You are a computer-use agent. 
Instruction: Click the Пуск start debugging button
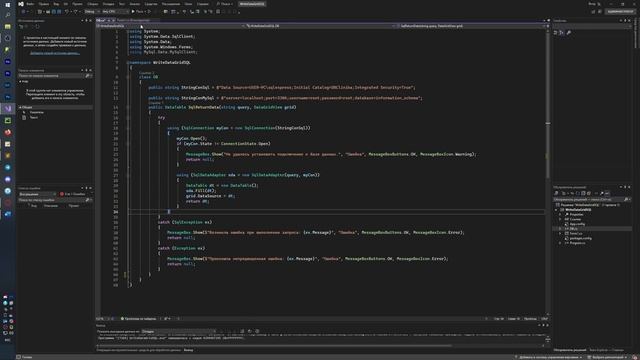pyautogui.click(x=138, y=11)
